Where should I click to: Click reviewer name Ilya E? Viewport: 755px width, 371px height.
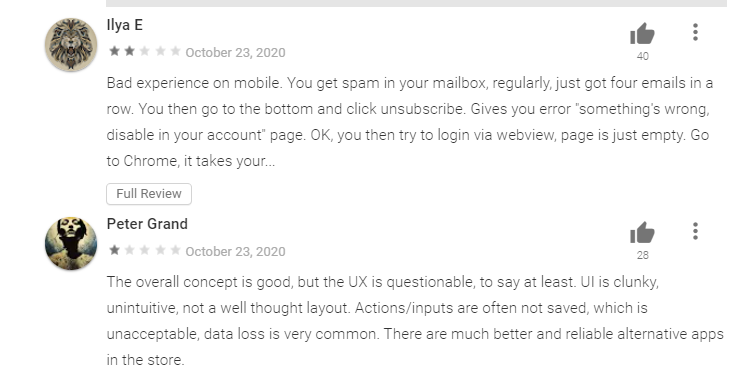125,25
